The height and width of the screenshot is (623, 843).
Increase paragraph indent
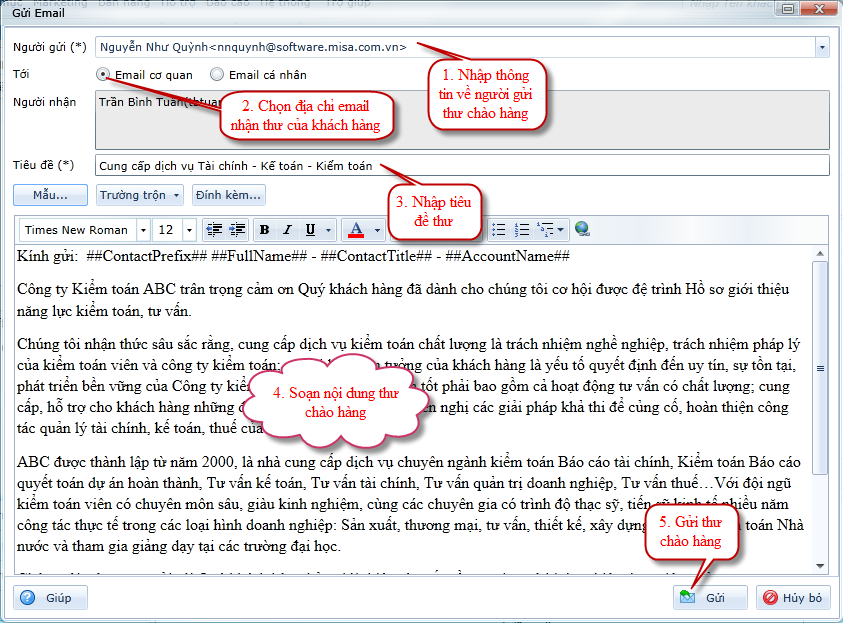tap(237, 230)
